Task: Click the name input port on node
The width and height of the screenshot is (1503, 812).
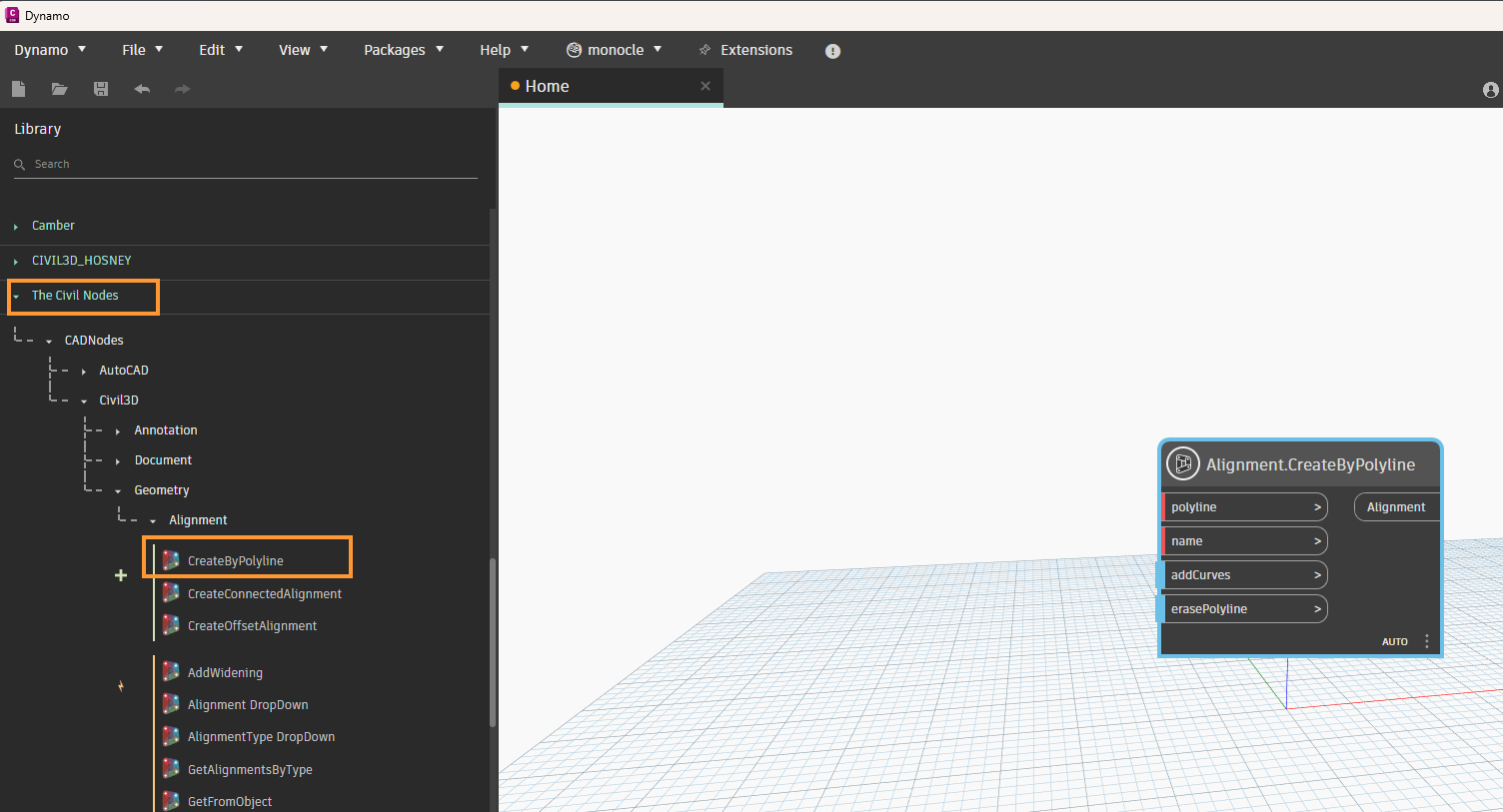Action: pos(1244,541)
